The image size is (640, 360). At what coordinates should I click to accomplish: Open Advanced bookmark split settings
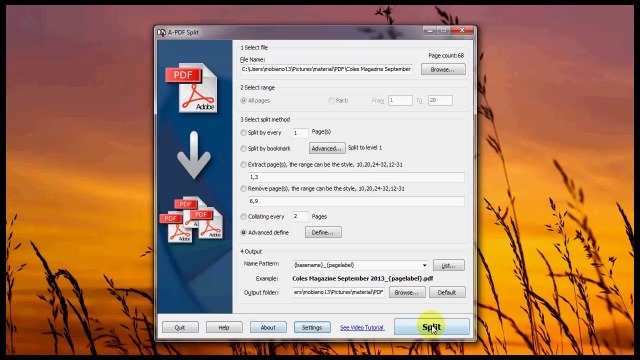[x=327, y=148]
